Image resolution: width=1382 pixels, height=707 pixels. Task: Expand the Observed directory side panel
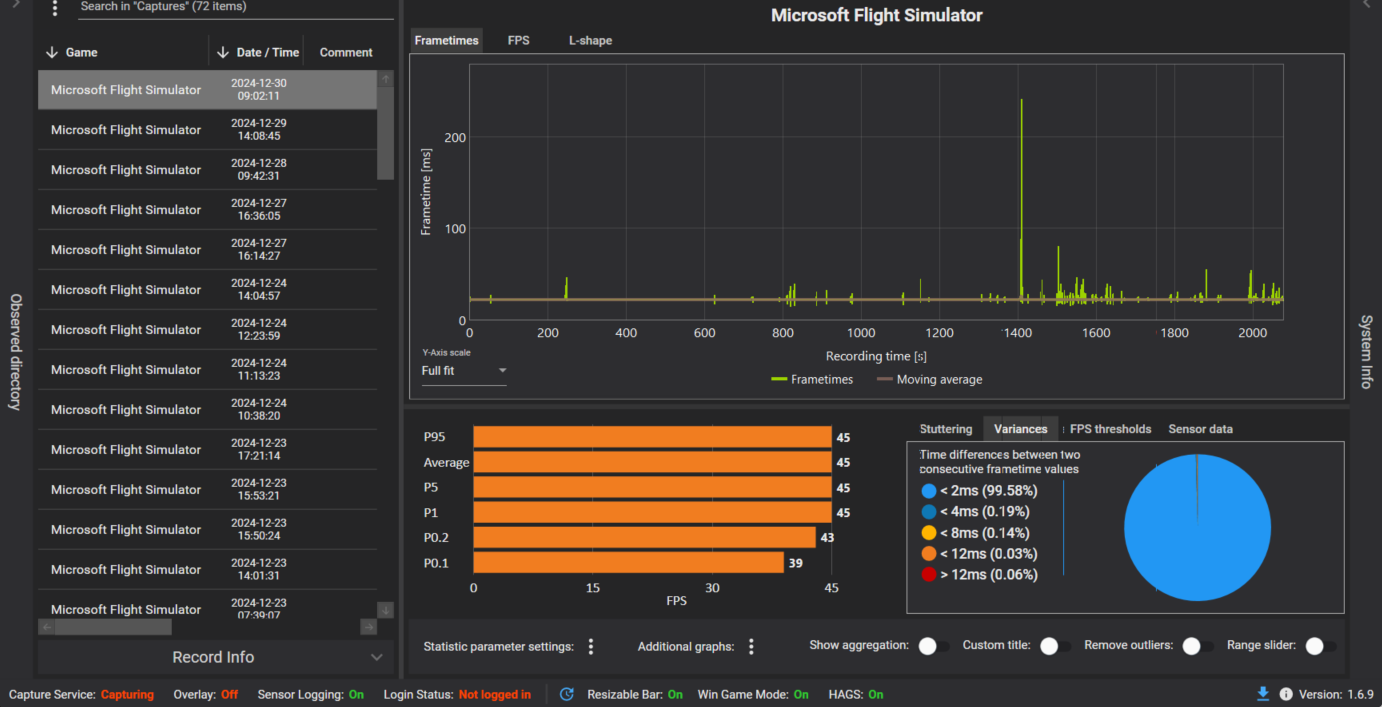[x=15, y=351]
